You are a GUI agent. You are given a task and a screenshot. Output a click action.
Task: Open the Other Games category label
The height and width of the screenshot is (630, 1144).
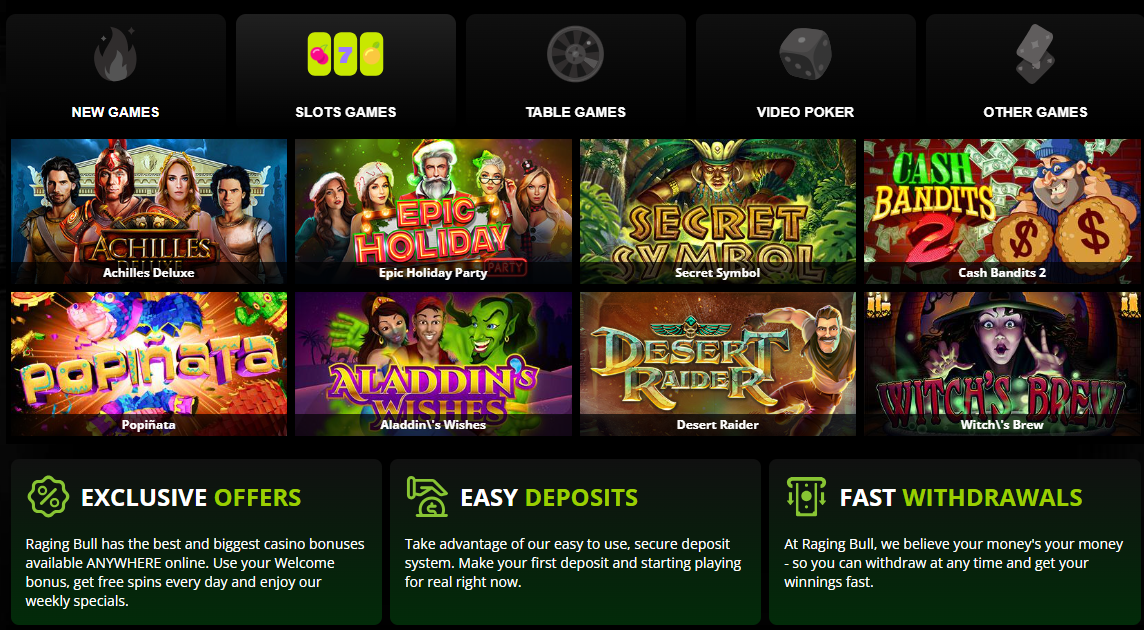coord(1035,112)
